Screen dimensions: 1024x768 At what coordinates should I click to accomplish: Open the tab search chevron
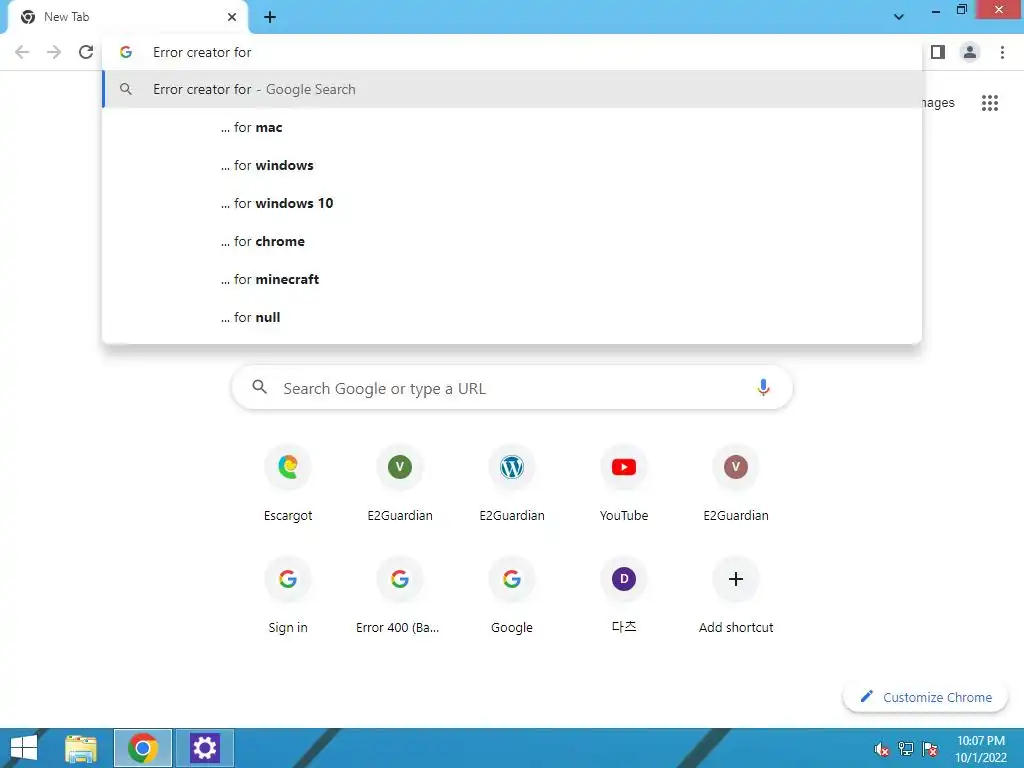pyautogui.click(x=899, y=17)
